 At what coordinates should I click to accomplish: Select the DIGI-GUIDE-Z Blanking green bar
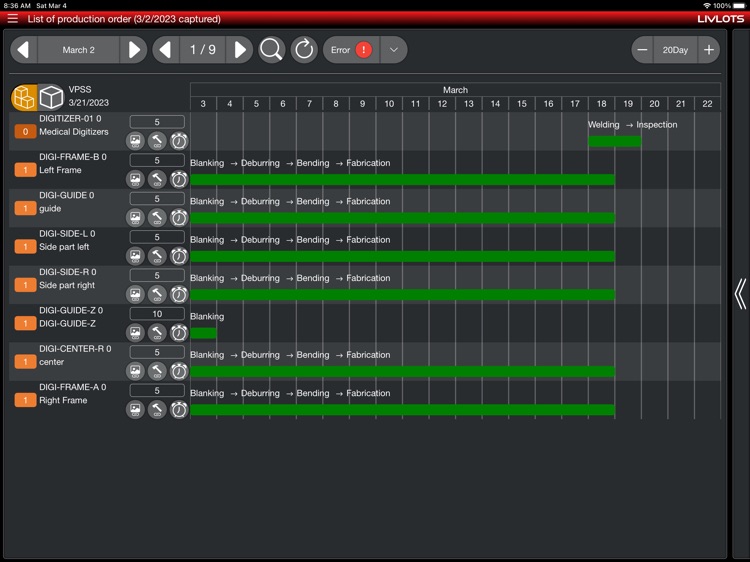(203, 333)
